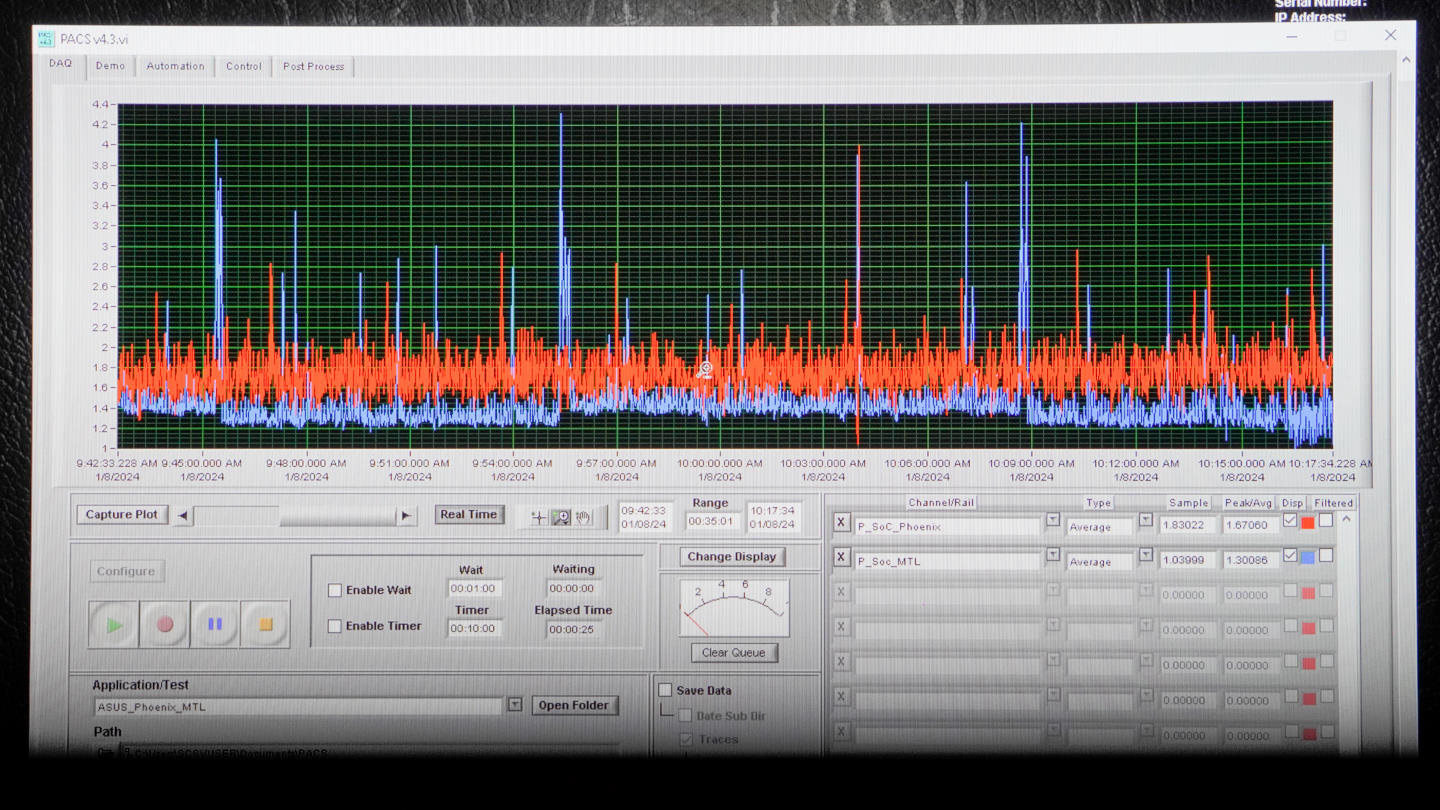The height and width of the screenshot is (810, 1440).
Task: Click the Change Display button
Action: point(731,557)
